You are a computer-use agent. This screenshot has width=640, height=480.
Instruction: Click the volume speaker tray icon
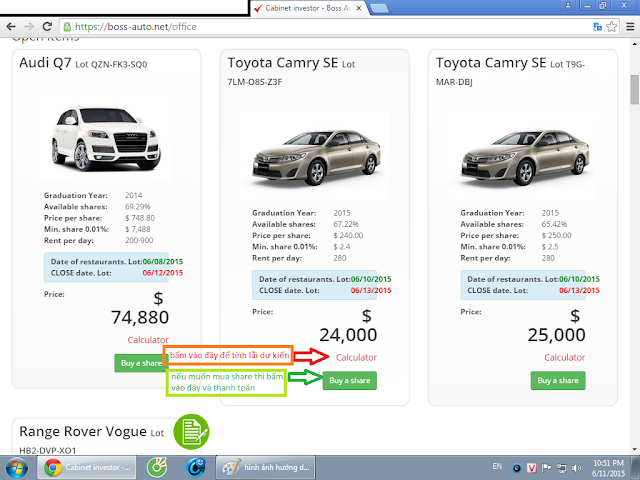tap(577, 468)
